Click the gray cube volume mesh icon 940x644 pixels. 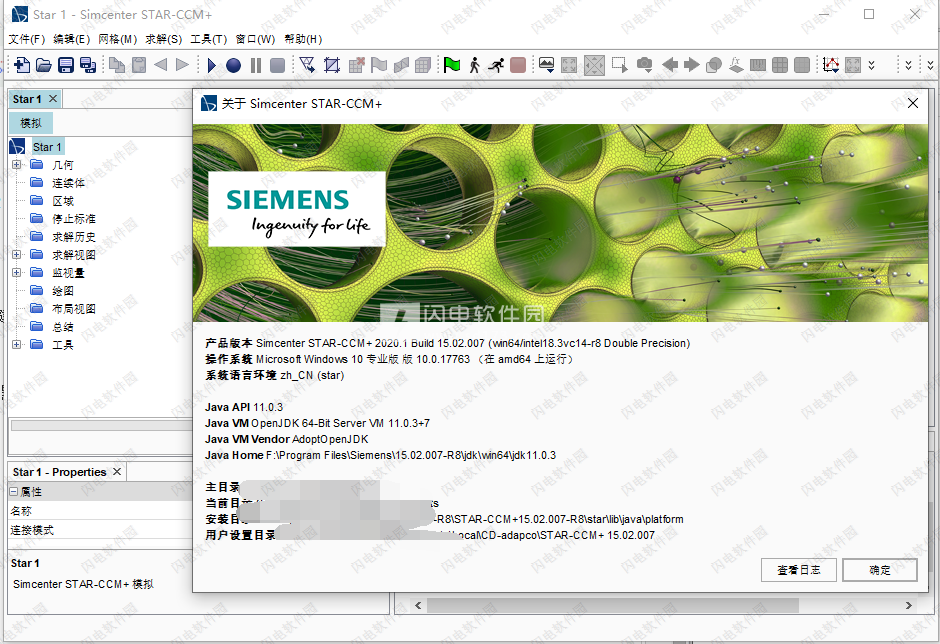point(423,65)
